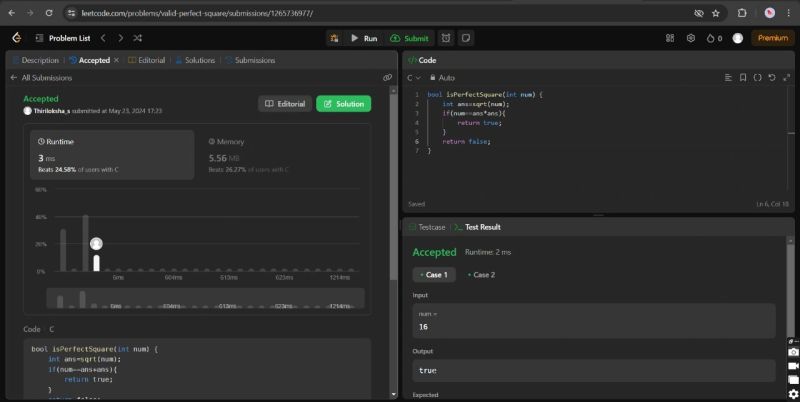Click the Premium button
Viewport: 800px width, 402px height.
pos(772,38)
